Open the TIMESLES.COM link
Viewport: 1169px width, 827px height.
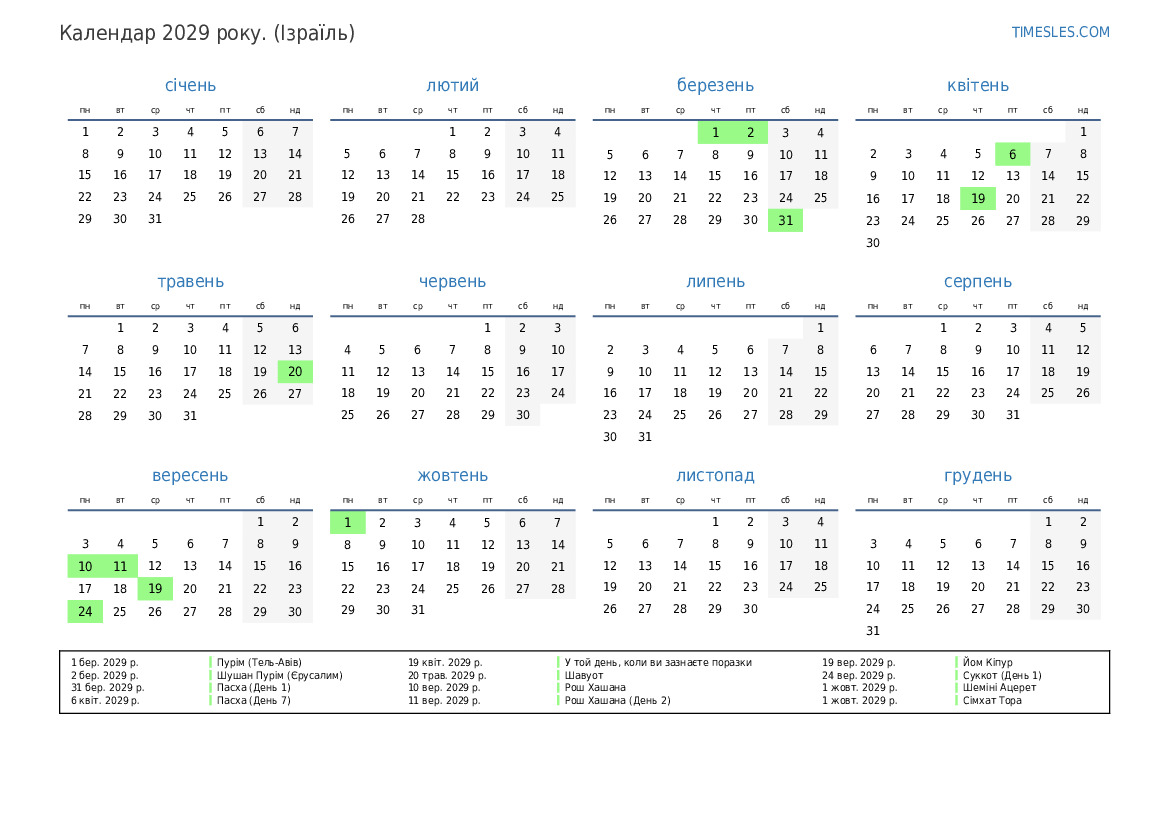(1060, 32)
